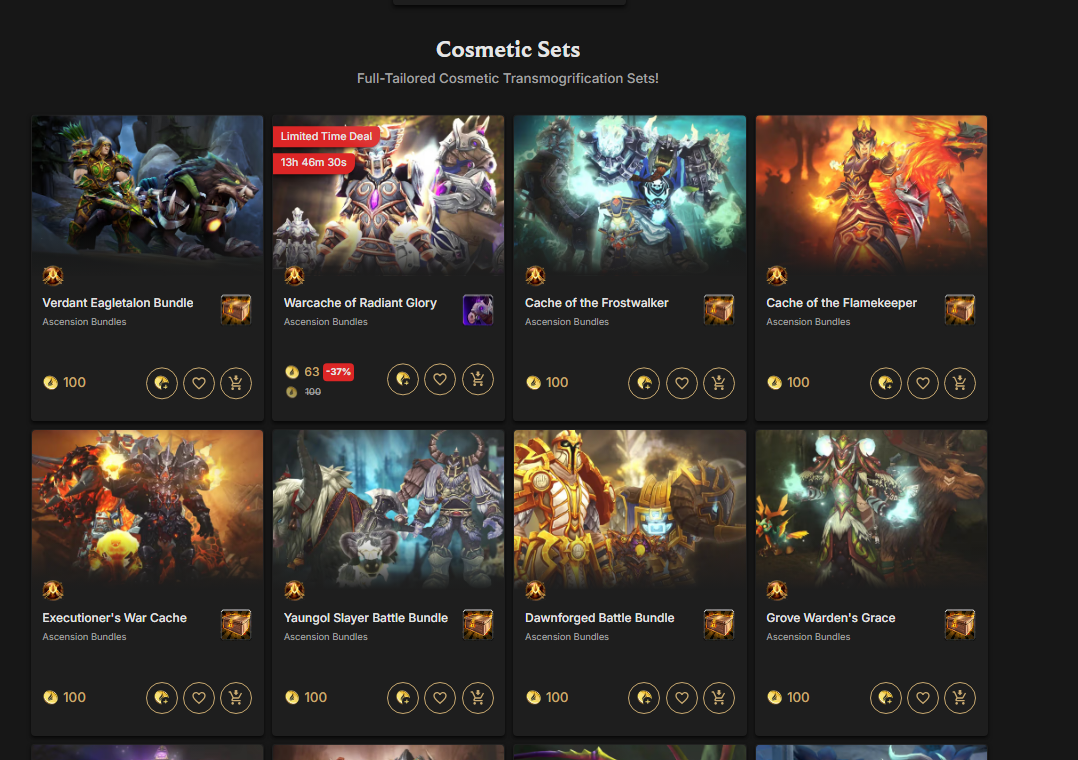Add Verdant Eagletalon Bundle to cart
The width and height of the screenshot is (1078, 760).
pyautogui.click(x=236, y=383)
